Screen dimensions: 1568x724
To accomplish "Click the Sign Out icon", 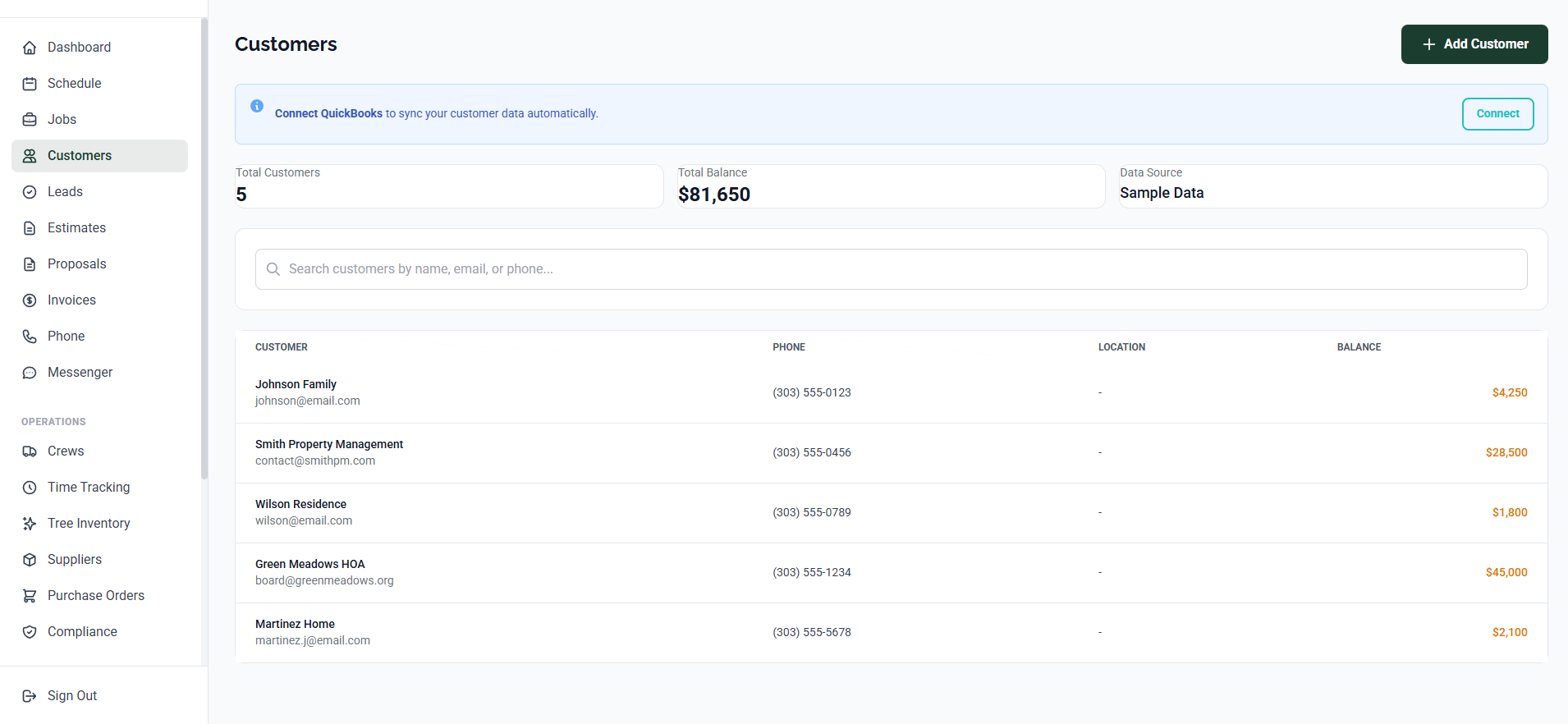I will tap(30, 696).
